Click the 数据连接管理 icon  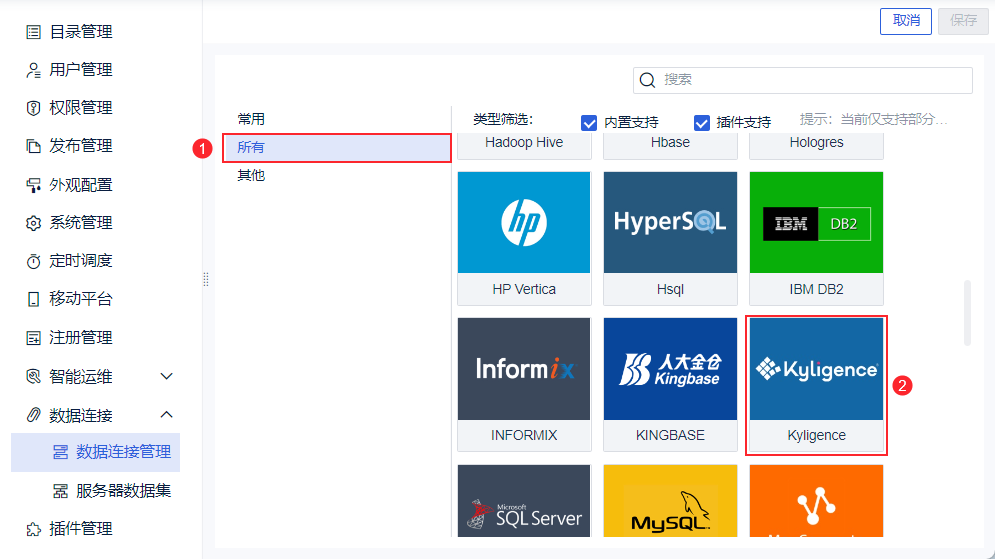[x=60, y=452]
